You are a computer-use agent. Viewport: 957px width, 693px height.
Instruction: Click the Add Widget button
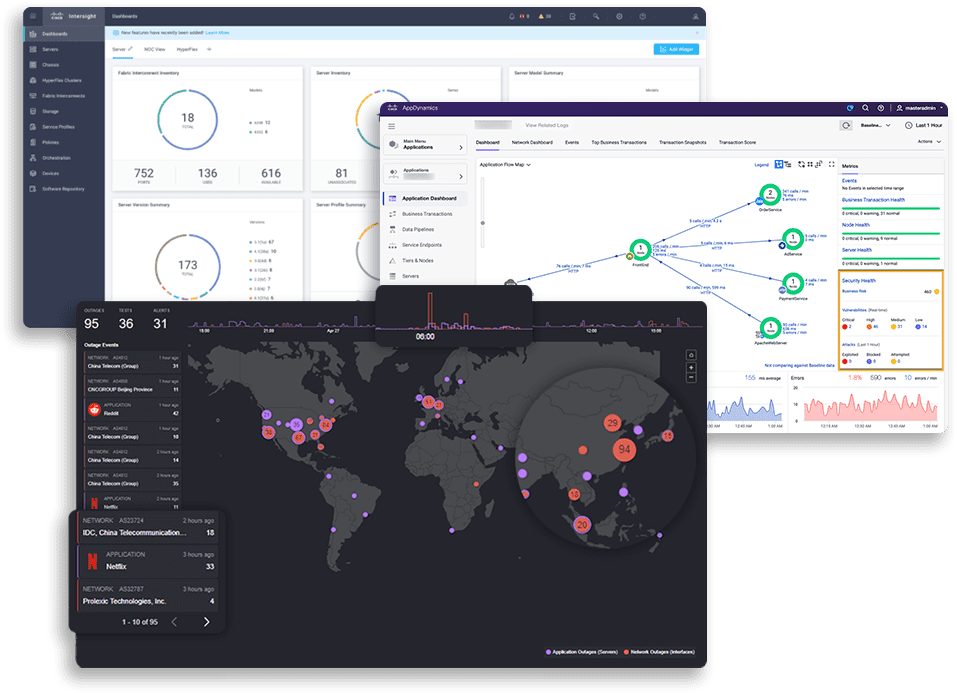pos(676,49)
